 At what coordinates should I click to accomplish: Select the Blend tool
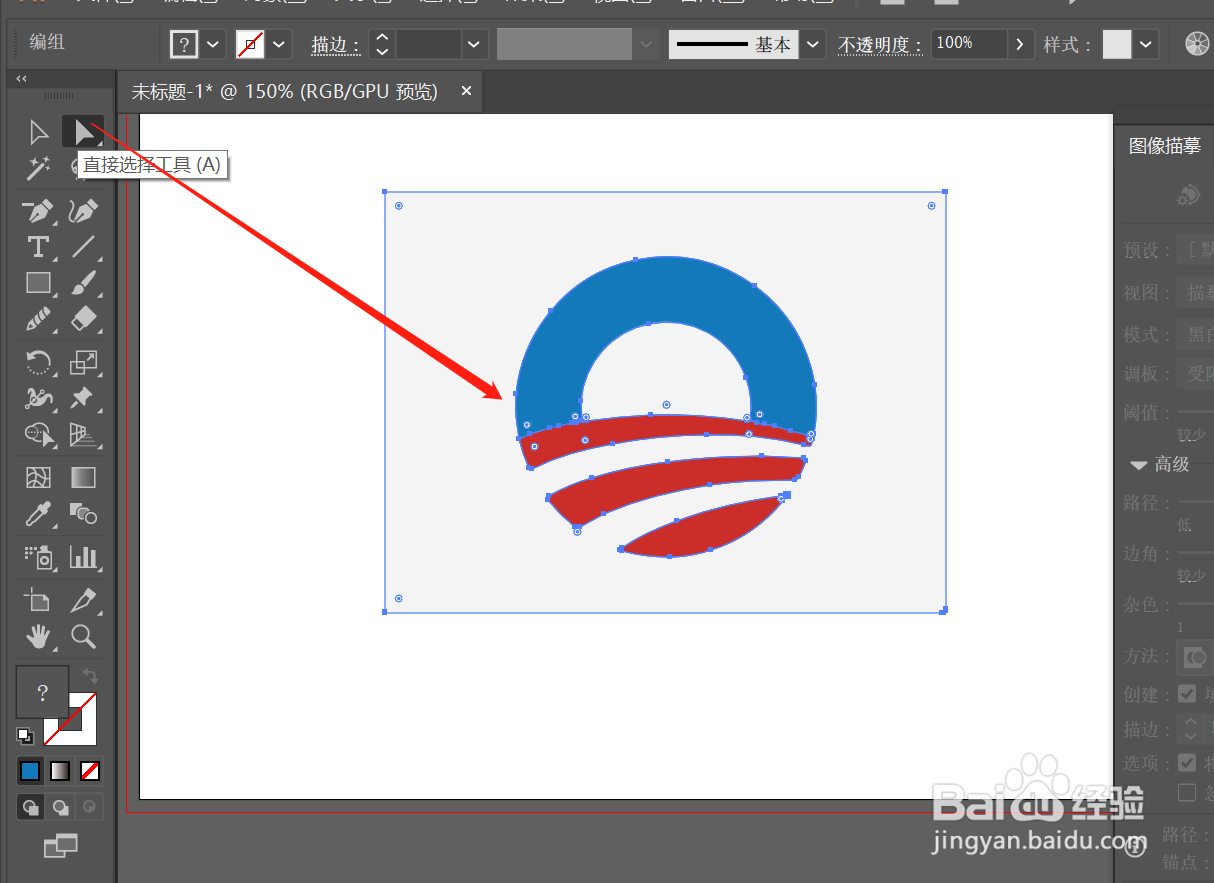tap(83, 514)
